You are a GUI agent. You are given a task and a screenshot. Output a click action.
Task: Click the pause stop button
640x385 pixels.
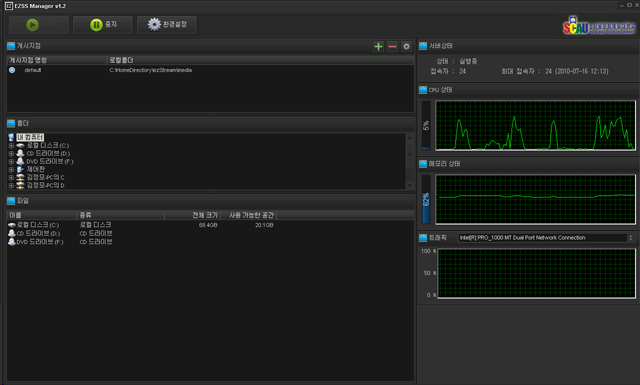click(x=103, y=25)
